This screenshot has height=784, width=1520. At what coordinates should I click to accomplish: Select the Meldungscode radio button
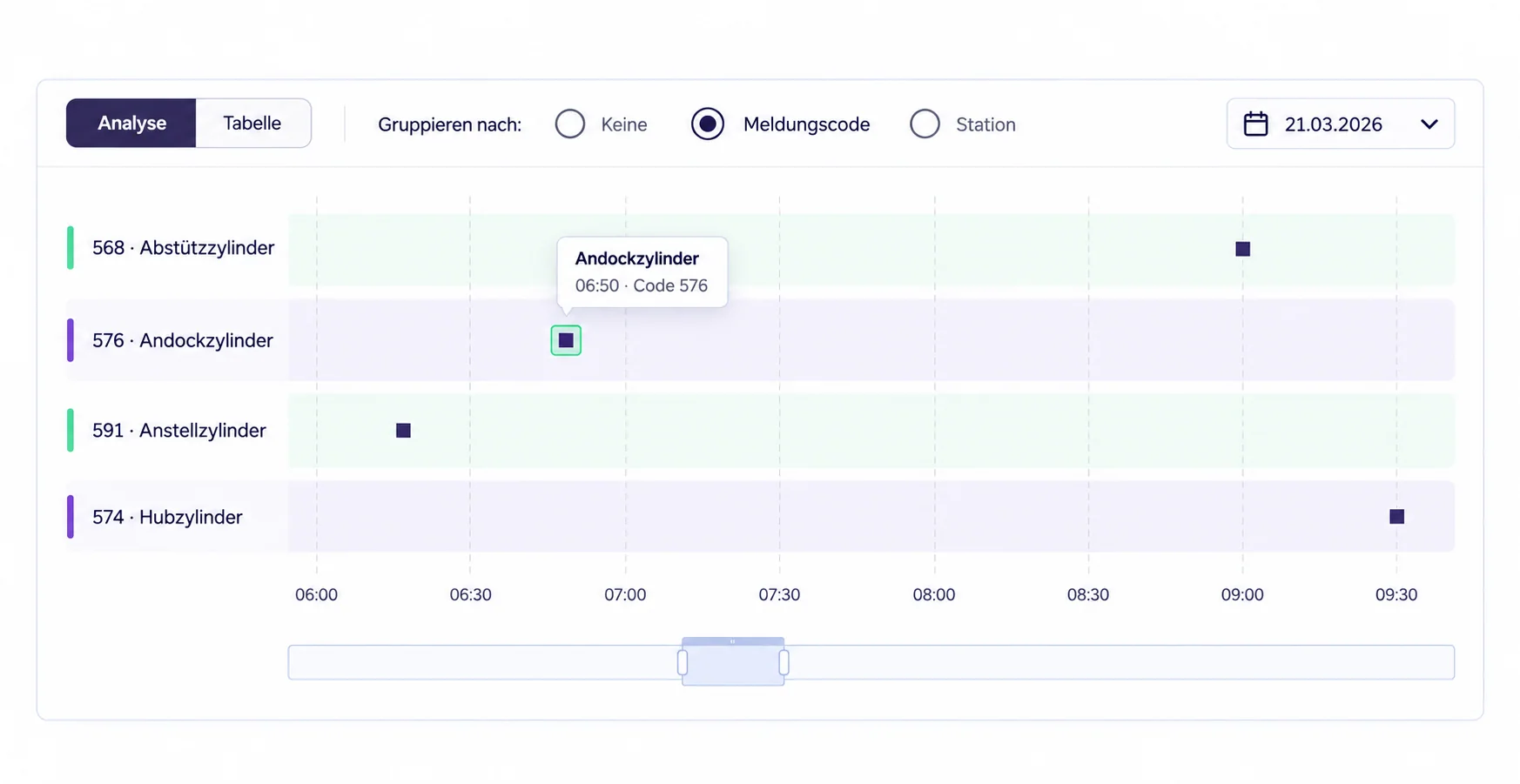click(x=707, y=124)
